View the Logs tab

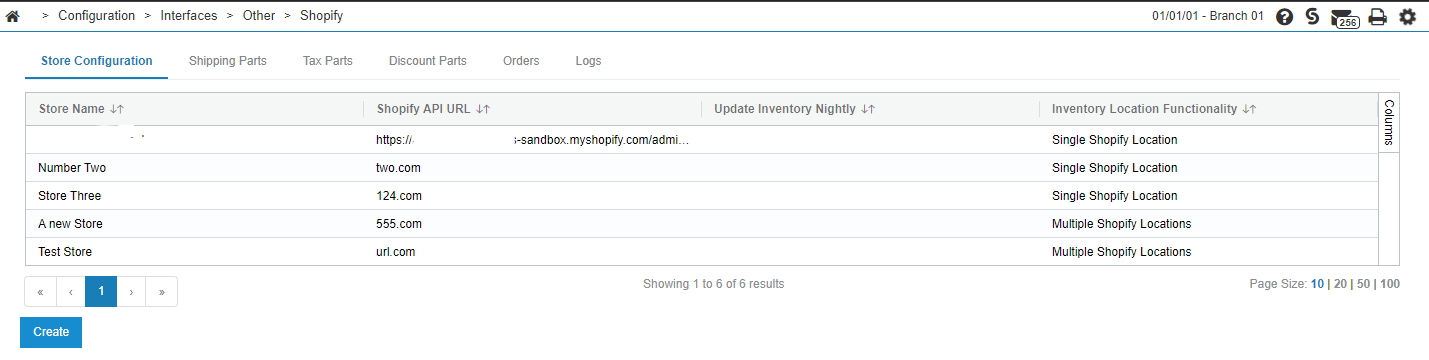(589, 61)
